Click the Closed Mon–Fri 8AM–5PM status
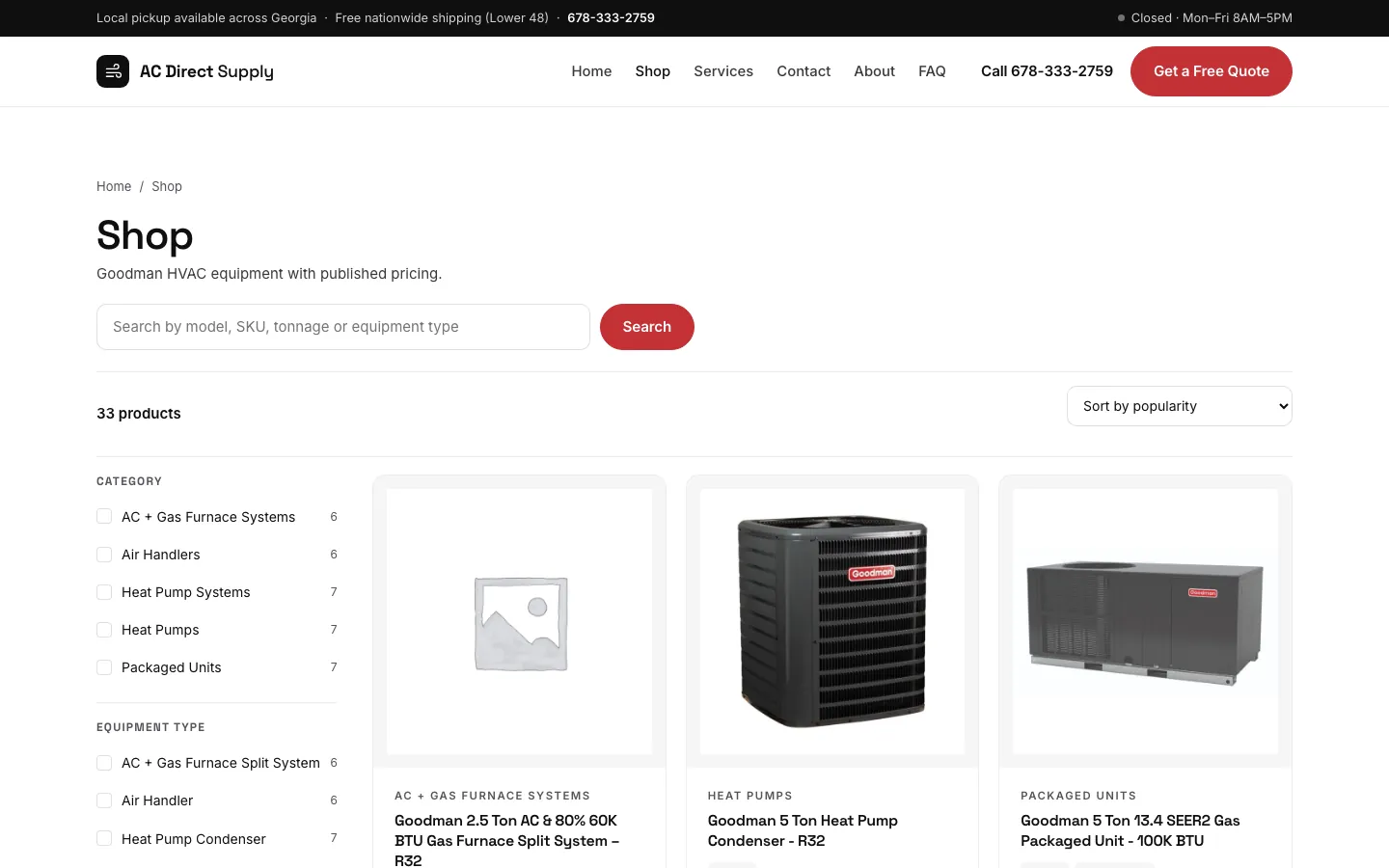This screenshot has width=1389, height=868. (1205, 18)
